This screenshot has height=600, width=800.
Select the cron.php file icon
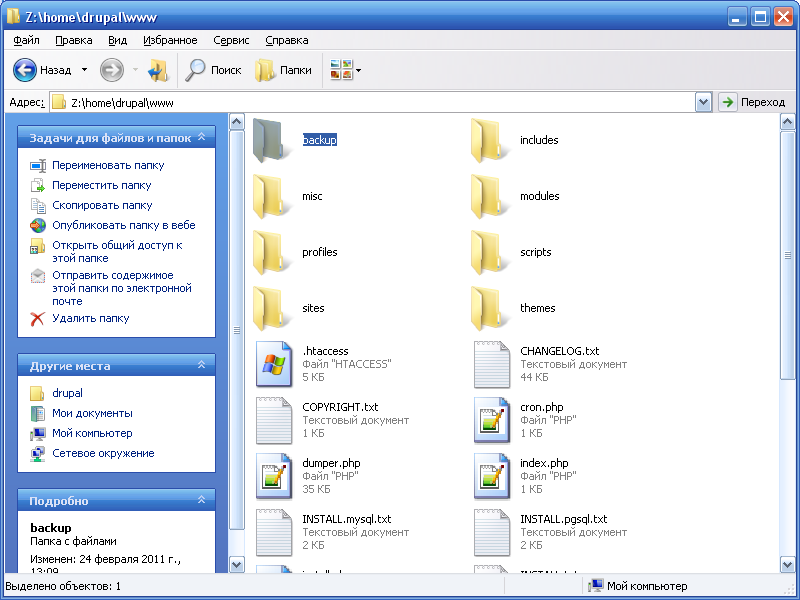click(x=492, y=420)
